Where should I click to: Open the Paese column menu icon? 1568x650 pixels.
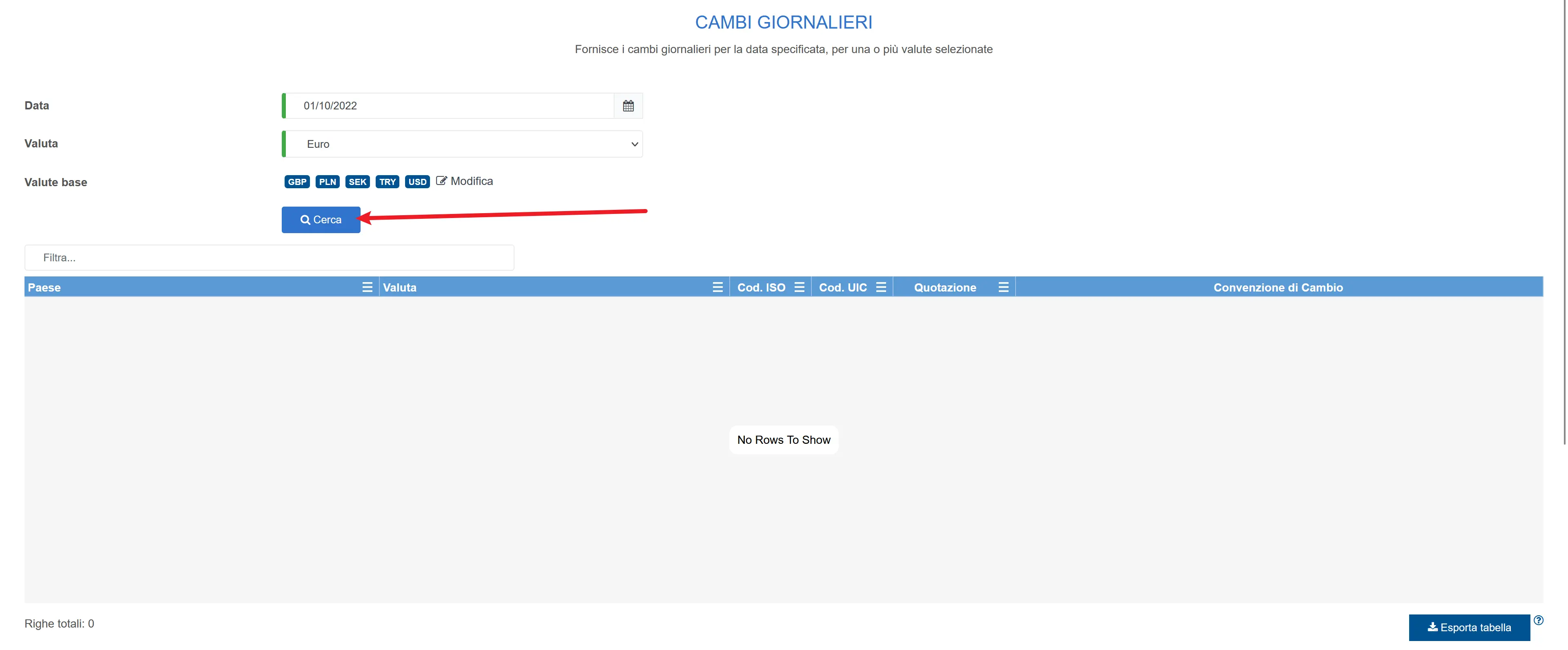(x=367, y=287)
